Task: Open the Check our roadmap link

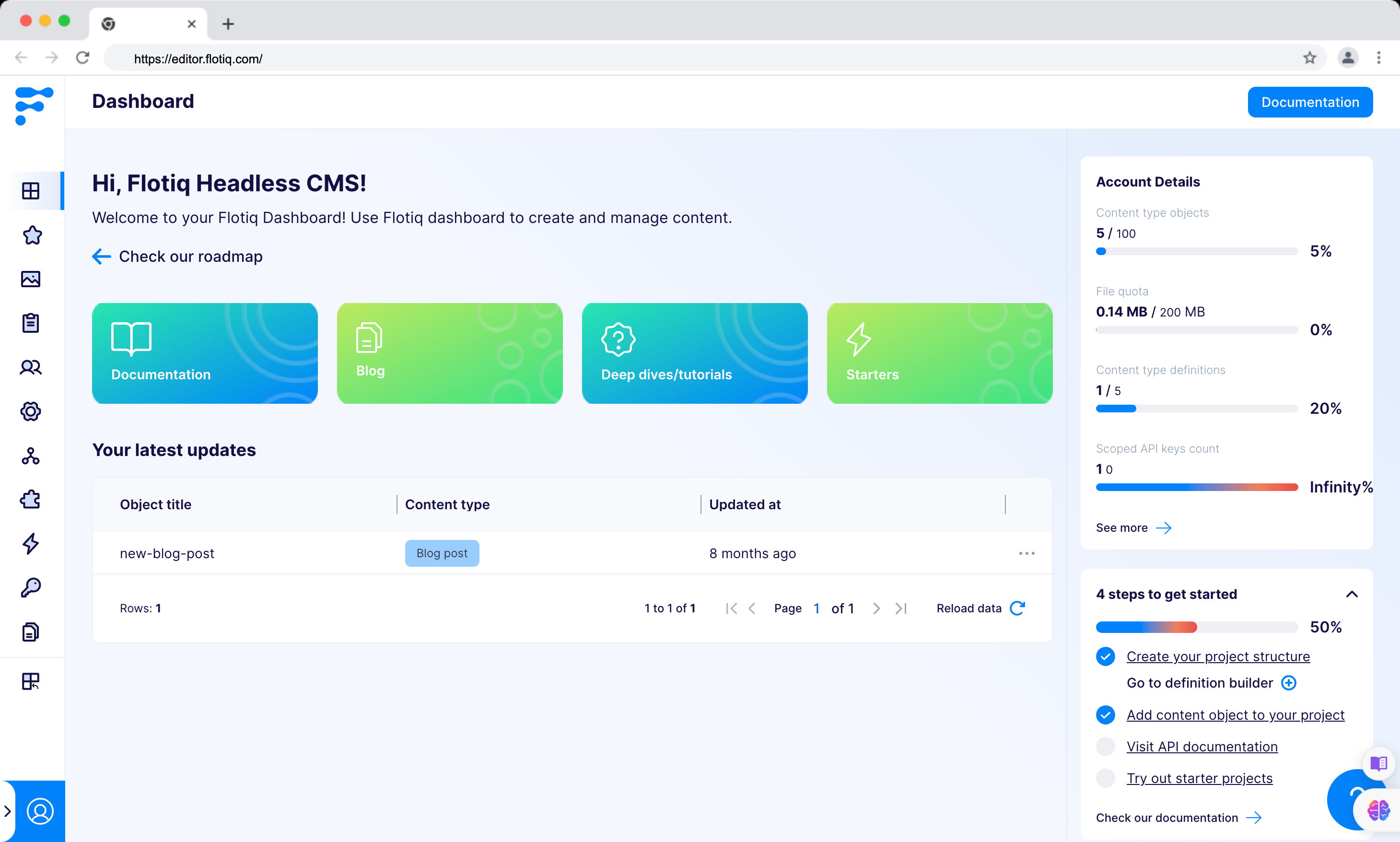Action: click(x=190, y=257)
